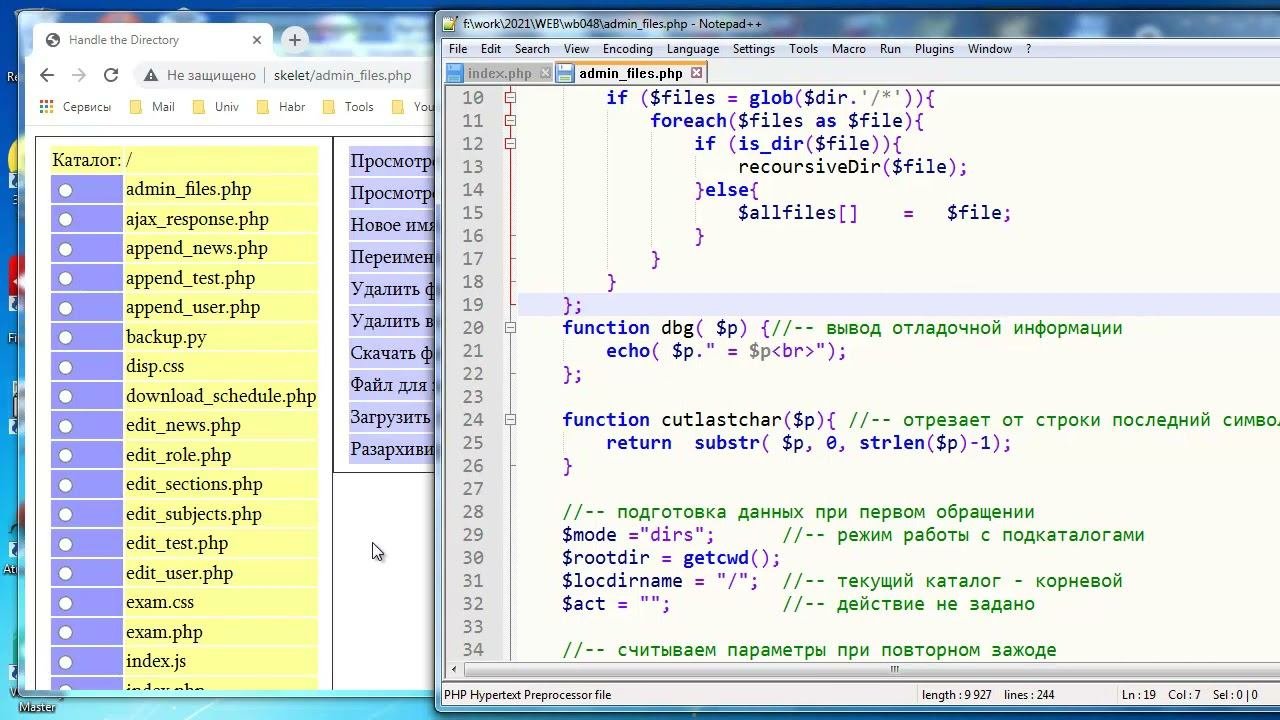Choose the exam.css radio button
Viewport: 1280px width, 720px height.
(66, 603)
